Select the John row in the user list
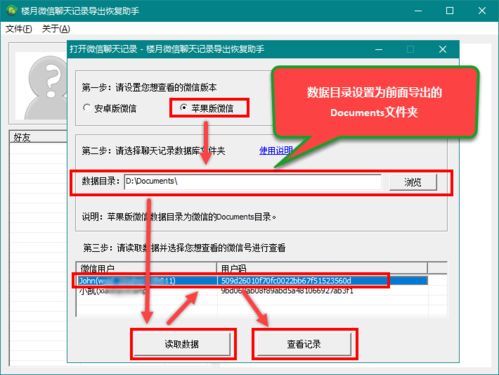The image size is (499, 375). [252, 280]
